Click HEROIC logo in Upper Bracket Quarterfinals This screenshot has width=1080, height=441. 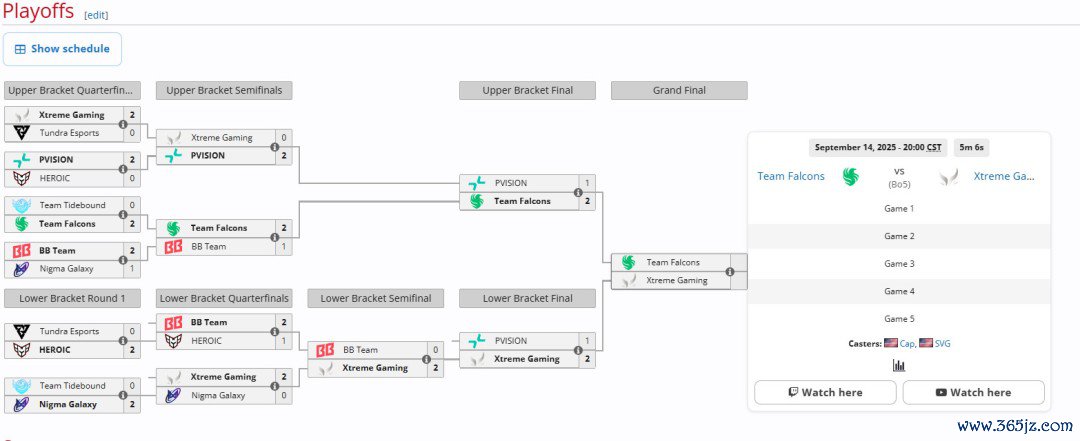point(22,178)
